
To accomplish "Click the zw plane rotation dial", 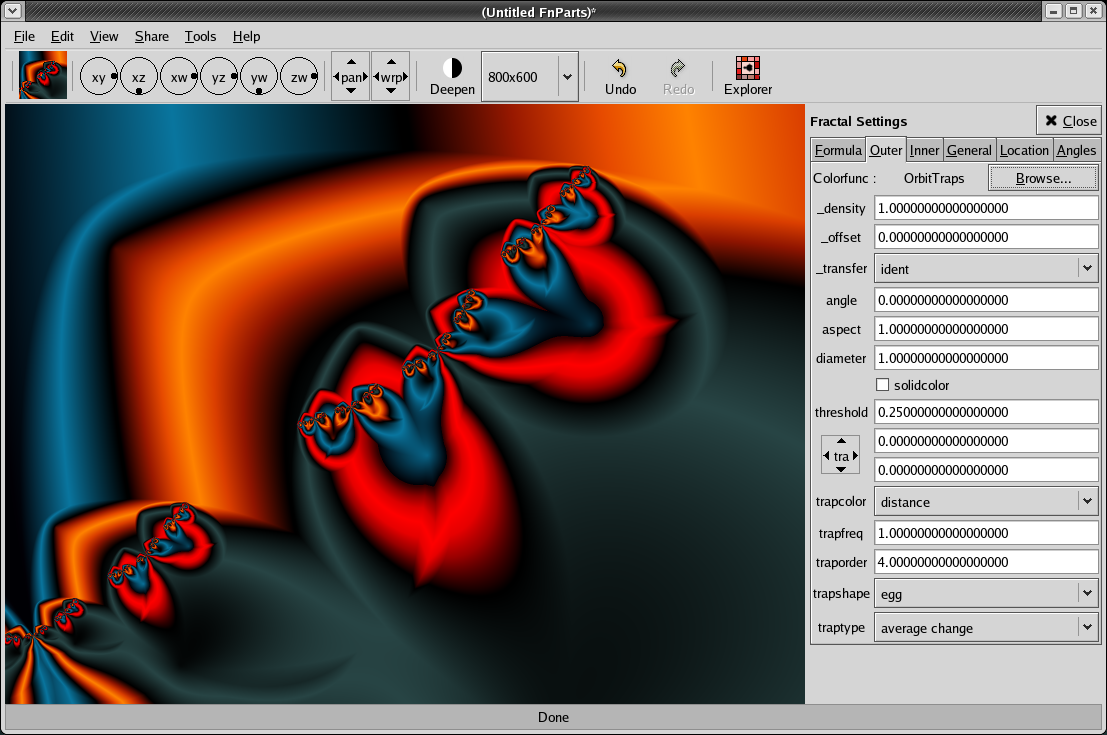I will 299,77.
